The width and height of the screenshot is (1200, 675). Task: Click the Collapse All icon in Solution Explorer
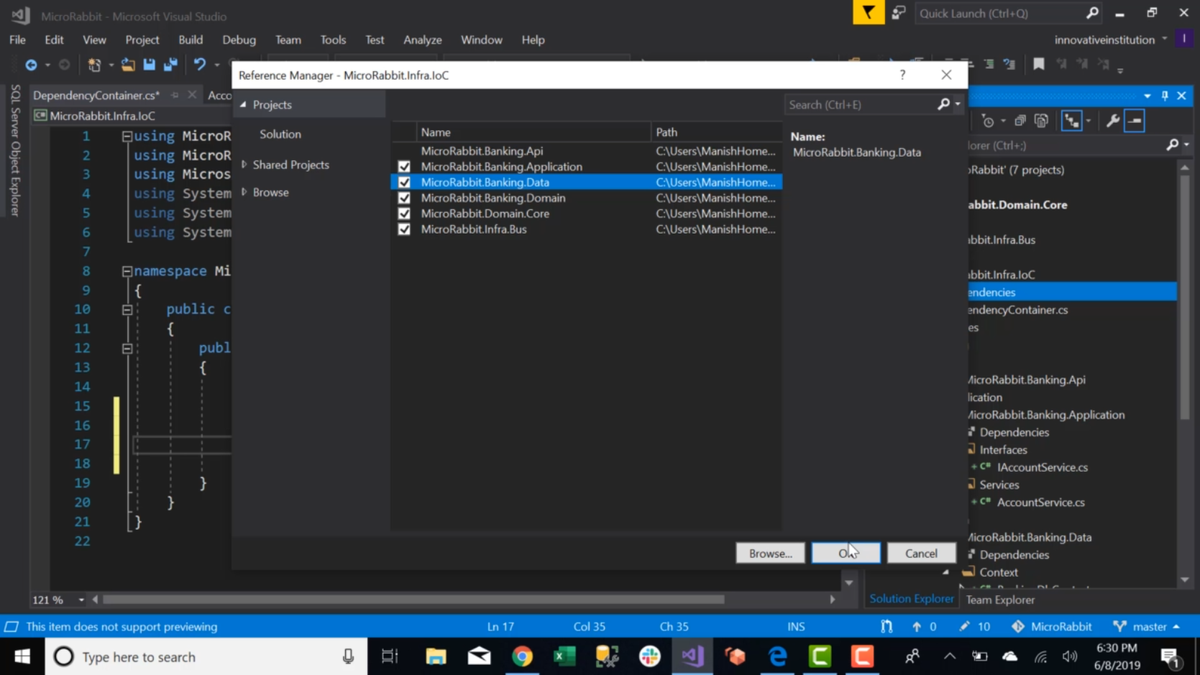point(1020,121)
